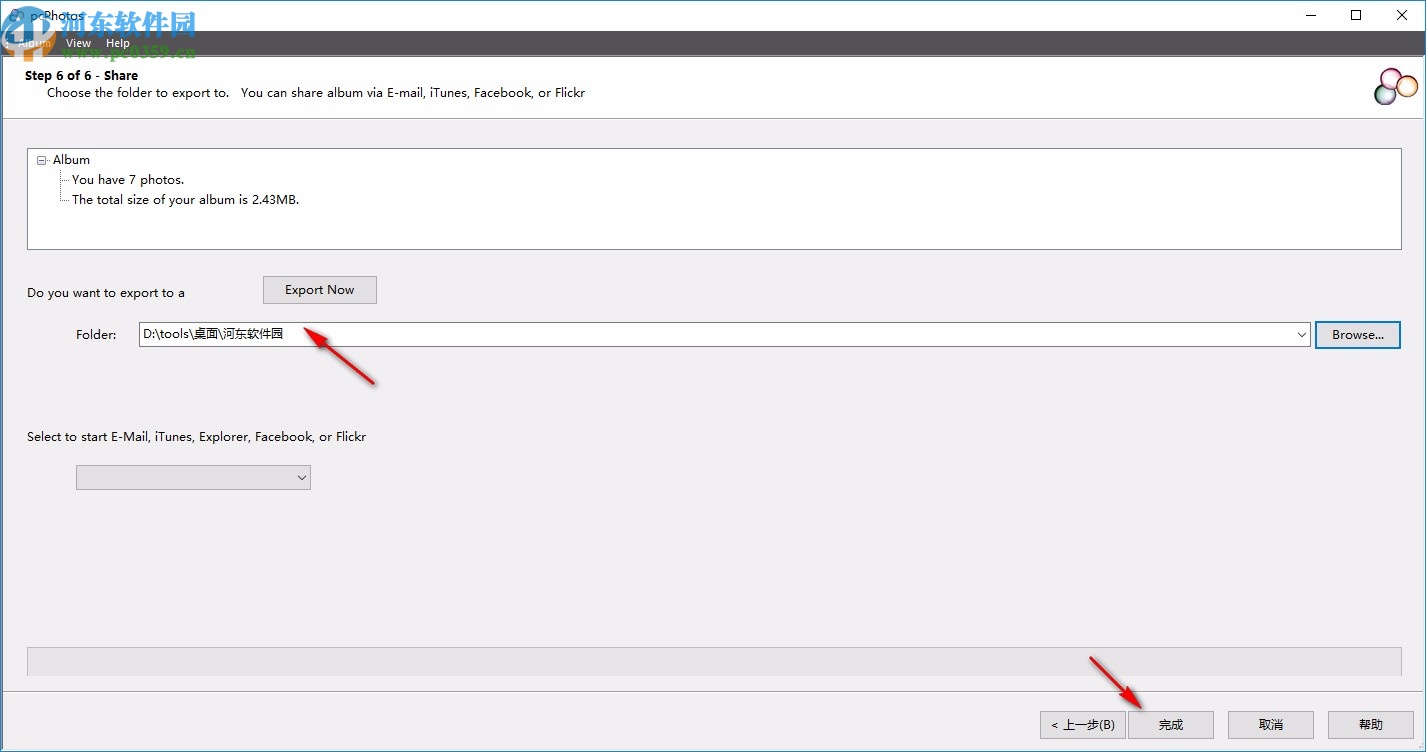Click the 帮助 (Help) button
This screenshot has height=752, width=1426.
[1371, 725]
